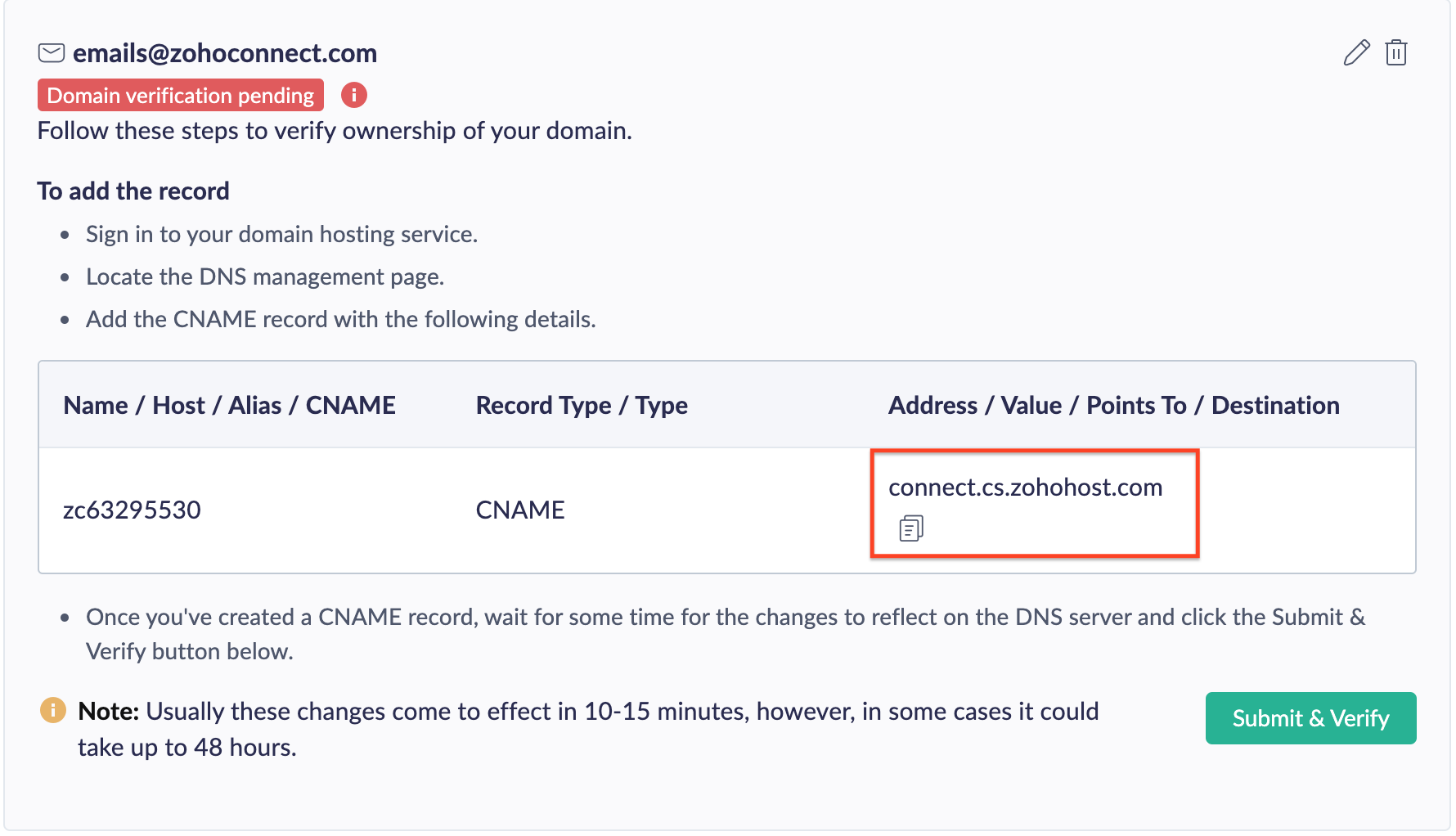Click the Record Type / Type column header
Screen dimensions: 1456x836
tap(582, 406)
